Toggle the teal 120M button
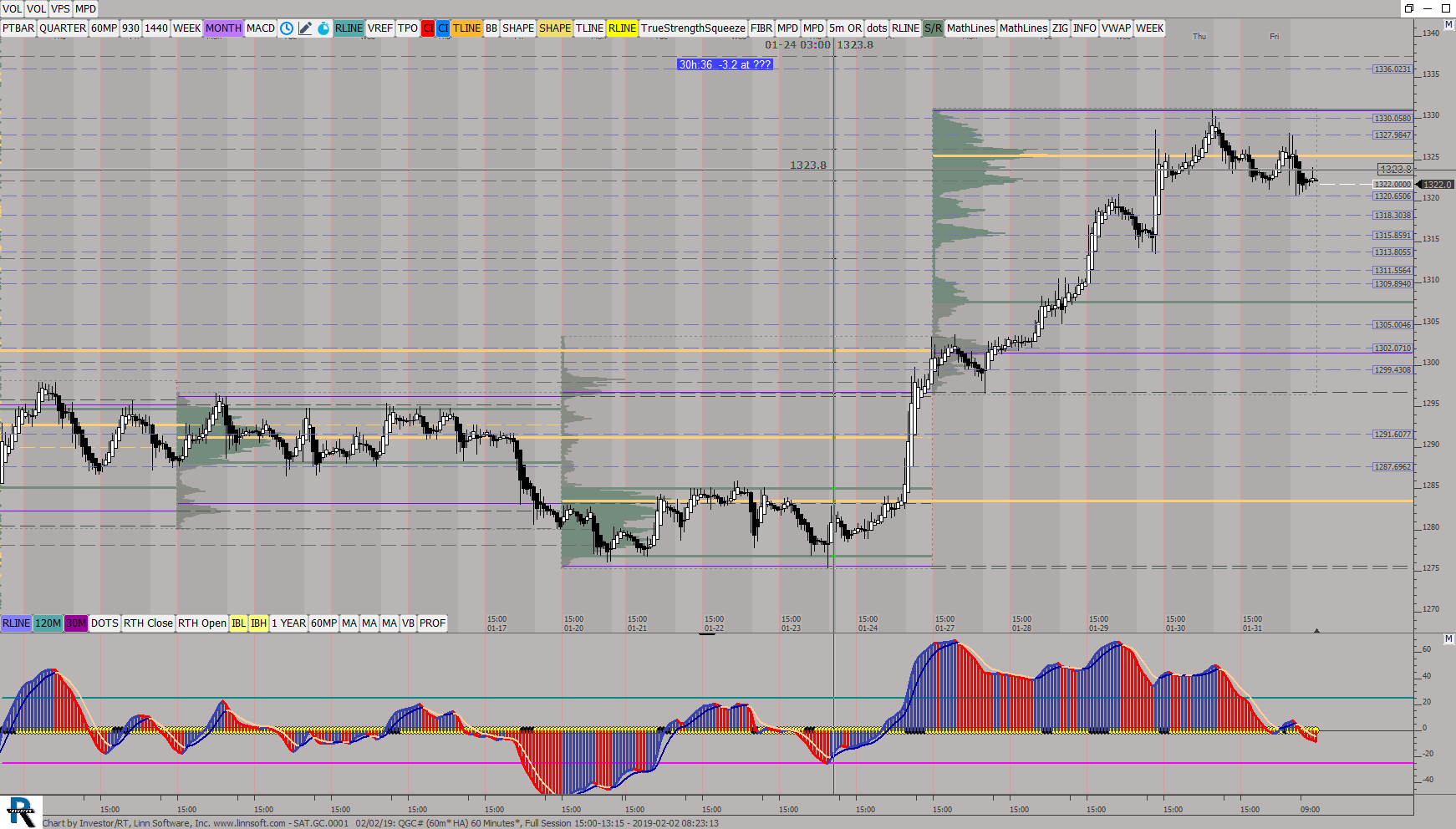This screenshot has height=829, width=1456. (x=48, y=623)
